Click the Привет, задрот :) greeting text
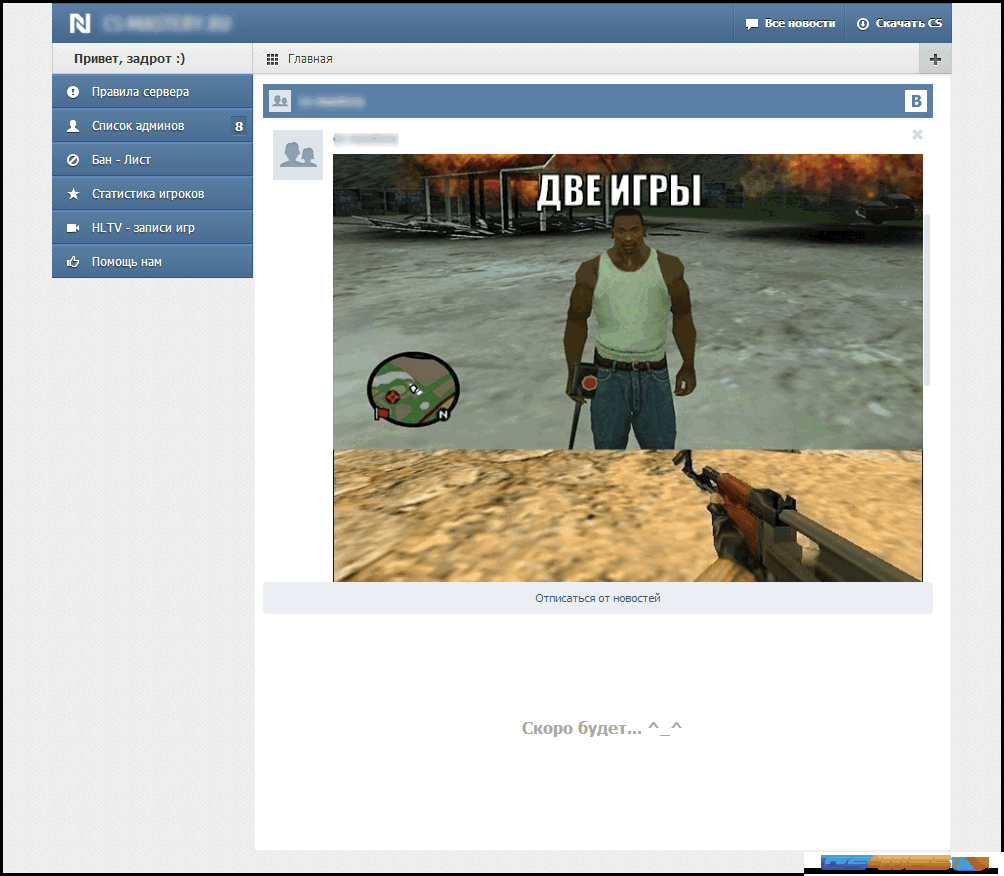The image size is (1004, 876). coord(129,59)
